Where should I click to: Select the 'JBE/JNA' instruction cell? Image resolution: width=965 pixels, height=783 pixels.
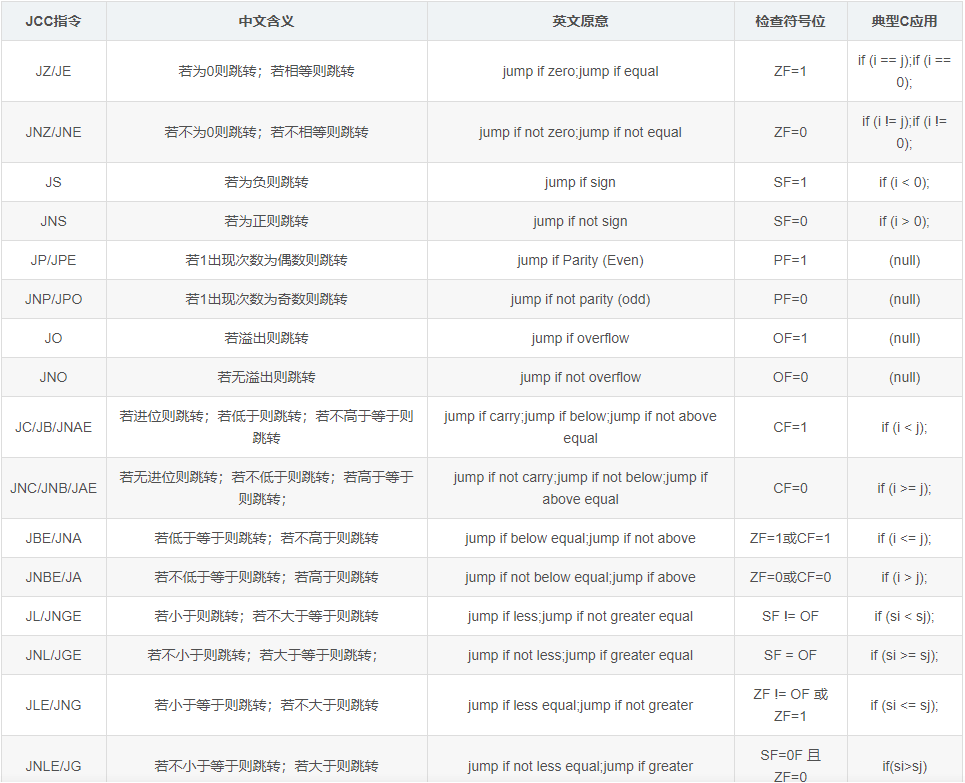[x=54, y=537]
